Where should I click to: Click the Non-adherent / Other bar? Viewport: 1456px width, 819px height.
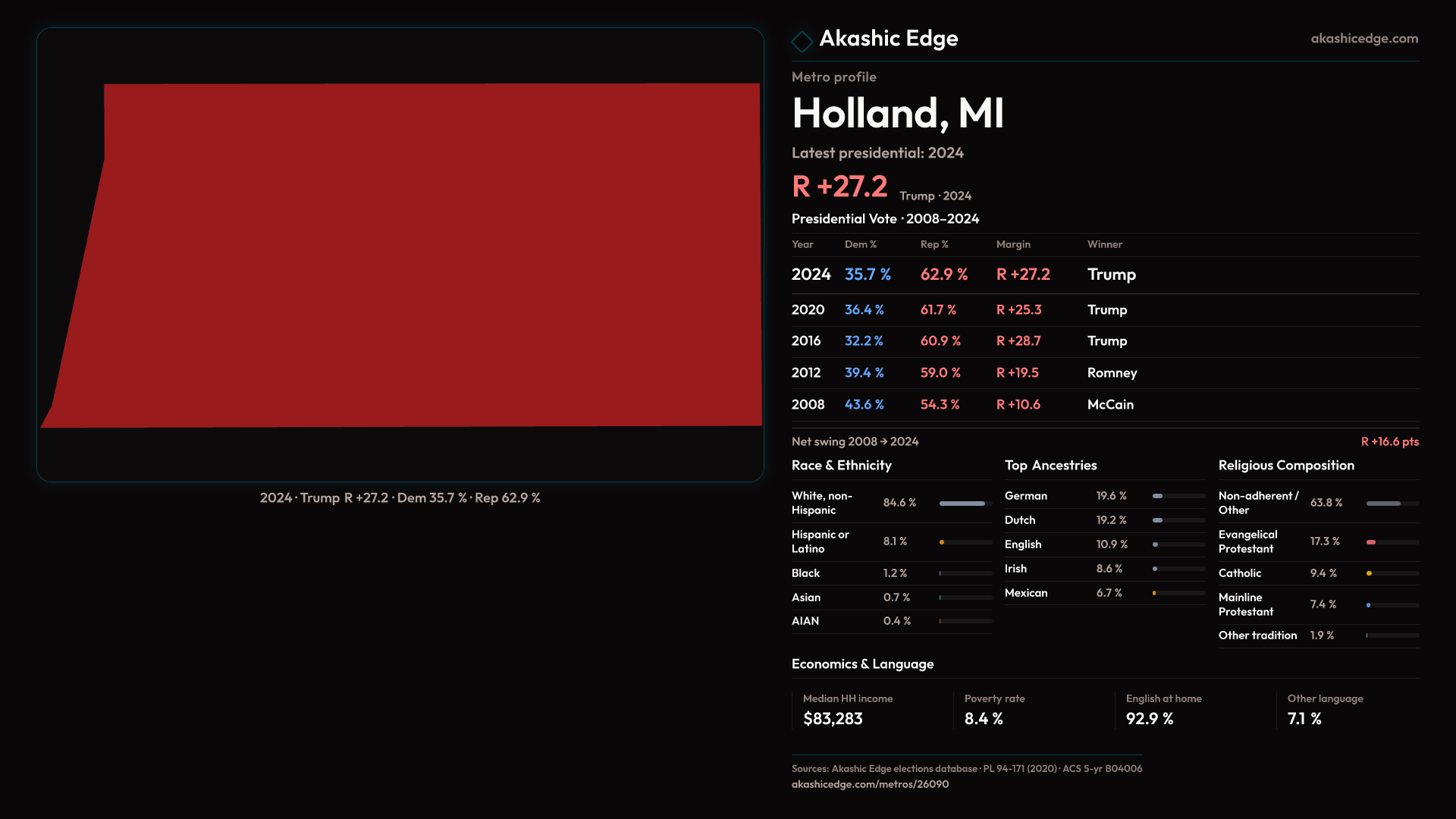click(x=1384, y=504)
